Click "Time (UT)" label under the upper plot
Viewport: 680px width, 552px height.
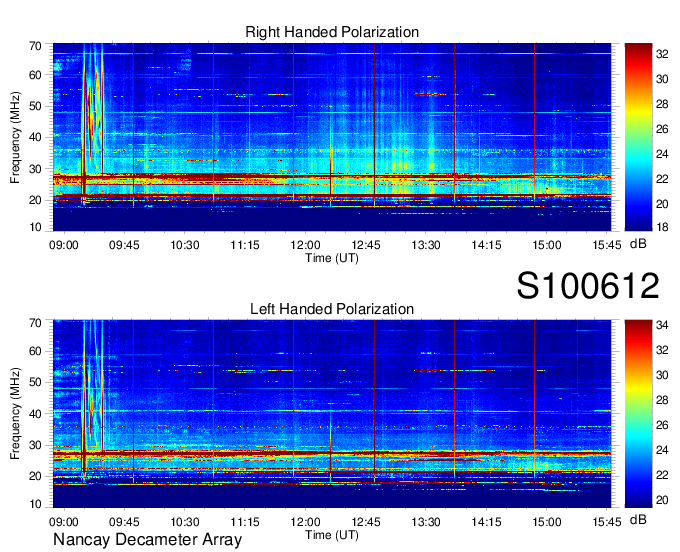[x=332, y=258]
